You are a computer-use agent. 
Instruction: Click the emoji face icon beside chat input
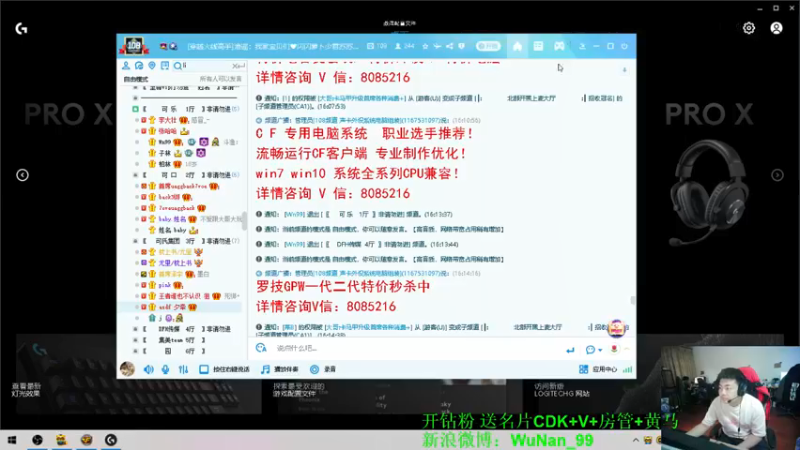(261, 348)
